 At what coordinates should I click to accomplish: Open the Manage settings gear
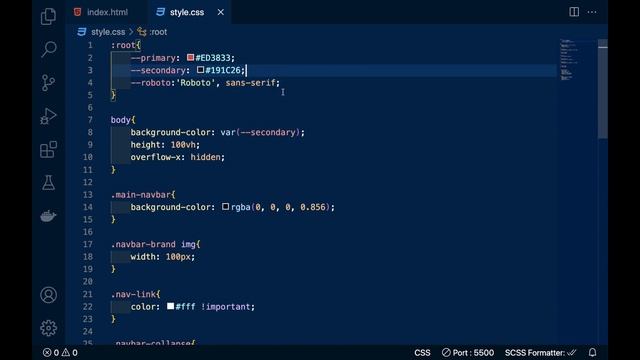[x=48, y=328]
